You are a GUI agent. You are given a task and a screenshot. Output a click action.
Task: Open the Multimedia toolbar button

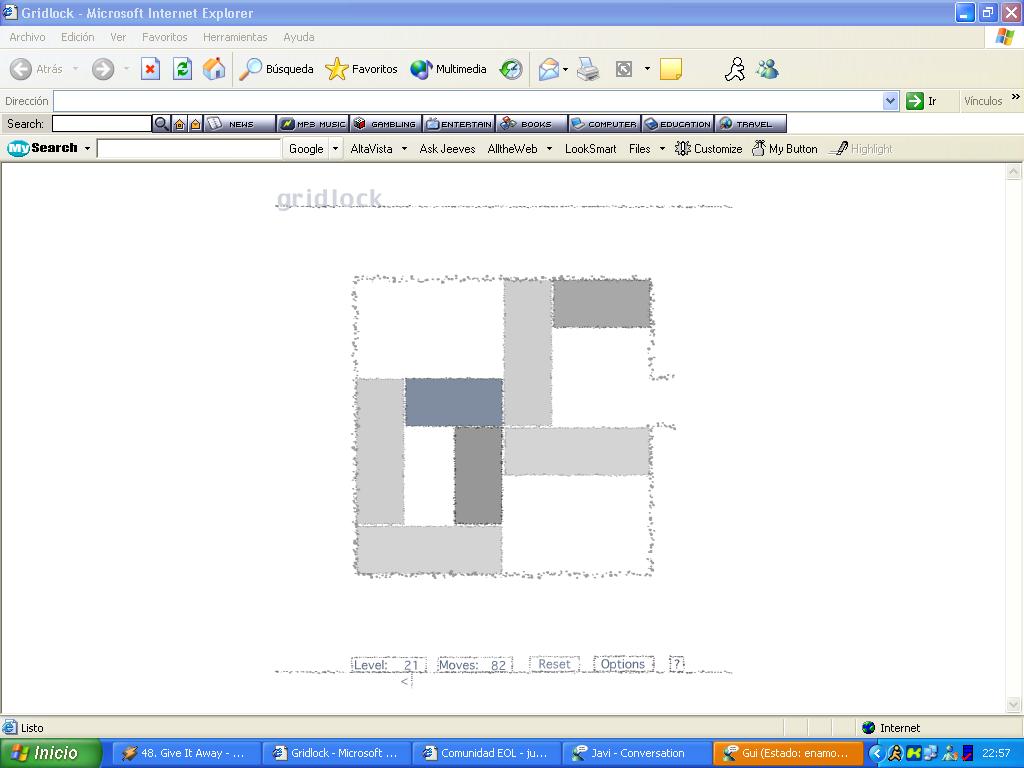click(x=448, y=69)
